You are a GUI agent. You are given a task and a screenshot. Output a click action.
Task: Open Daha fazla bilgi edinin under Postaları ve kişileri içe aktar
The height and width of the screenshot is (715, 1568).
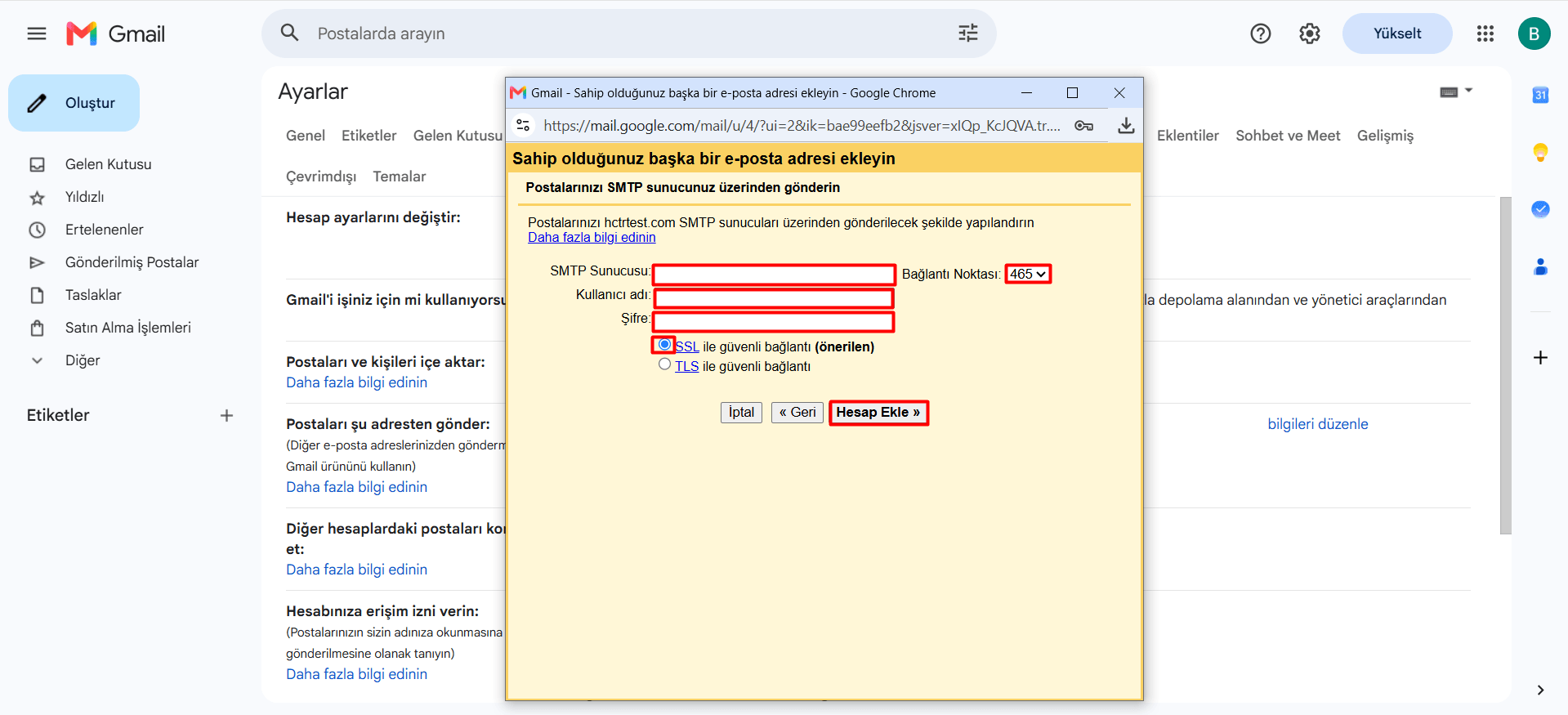(356, 382)
